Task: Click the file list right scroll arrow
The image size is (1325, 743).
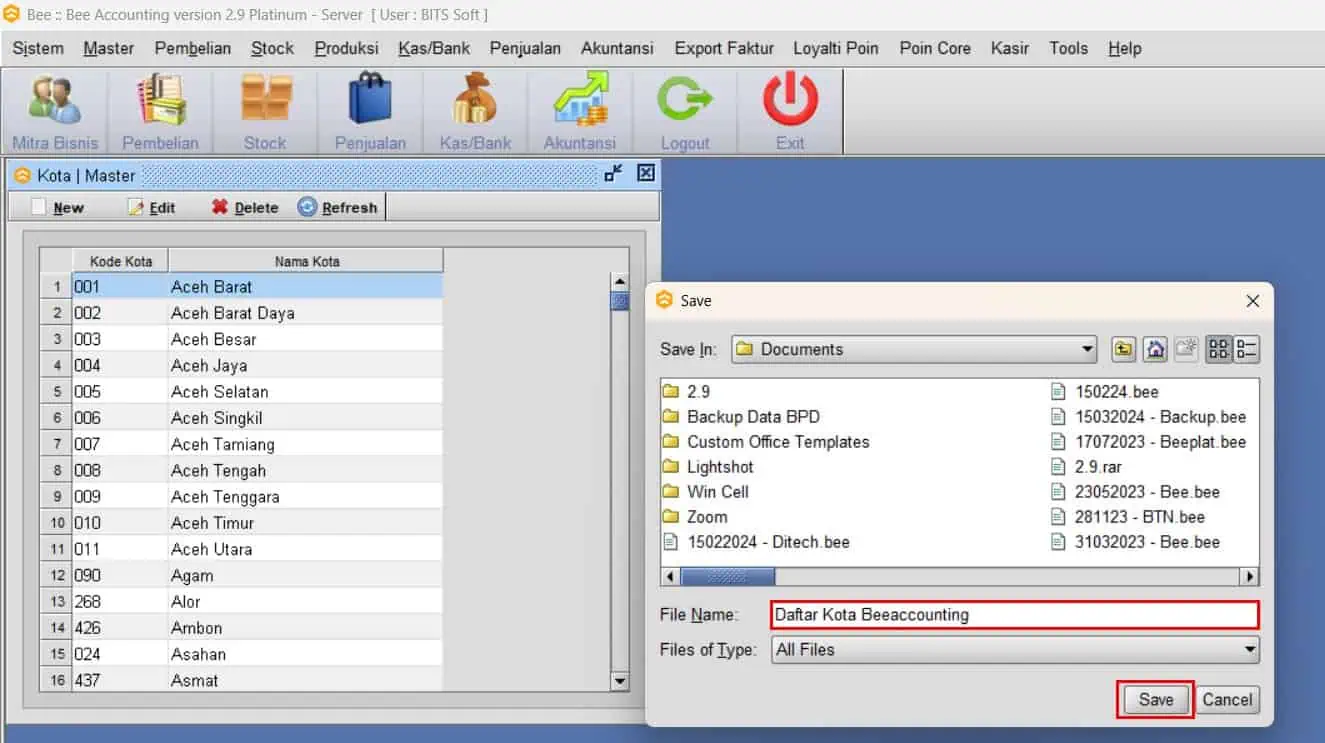Action: pos(1250,577)
